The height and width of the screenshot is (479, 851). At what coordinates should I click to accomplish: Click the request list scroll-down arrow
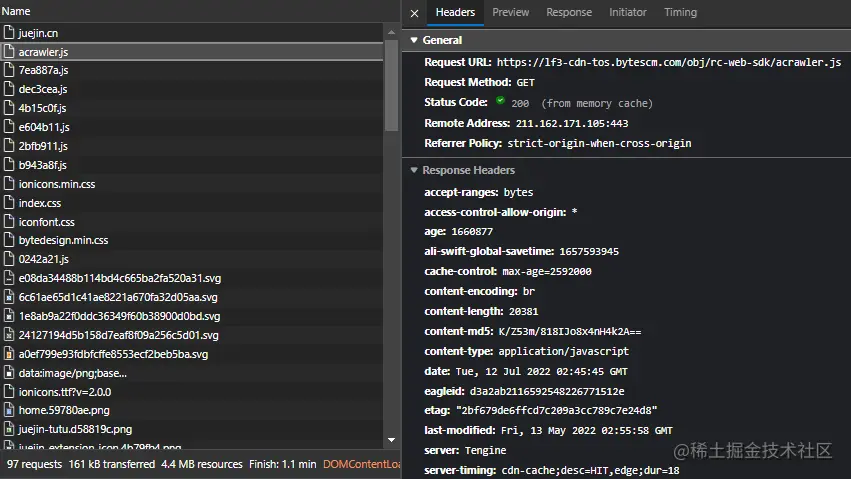[391, 440]
